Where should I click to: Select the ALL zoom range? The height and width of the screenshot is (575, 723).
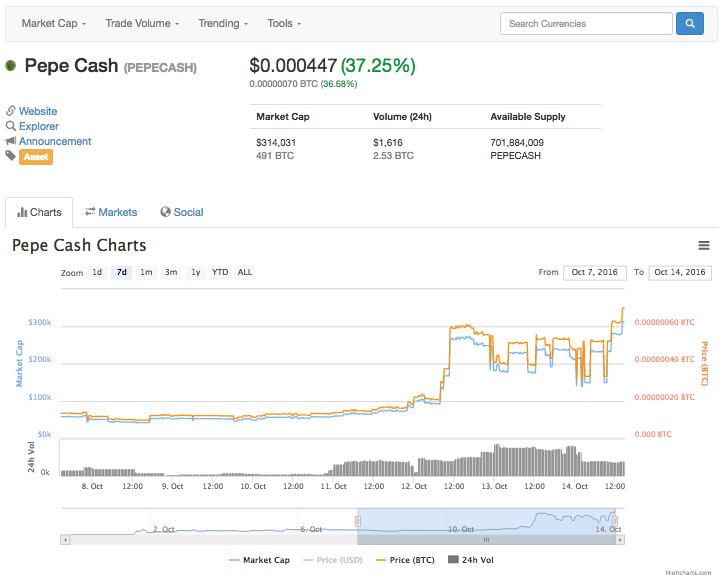click(245, 273)
